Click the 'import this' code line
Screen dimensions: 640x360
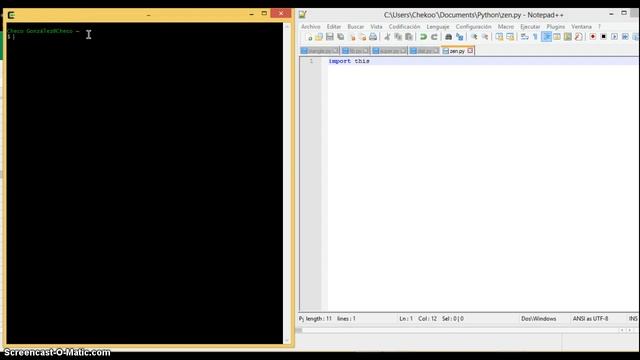coord(349,61)
